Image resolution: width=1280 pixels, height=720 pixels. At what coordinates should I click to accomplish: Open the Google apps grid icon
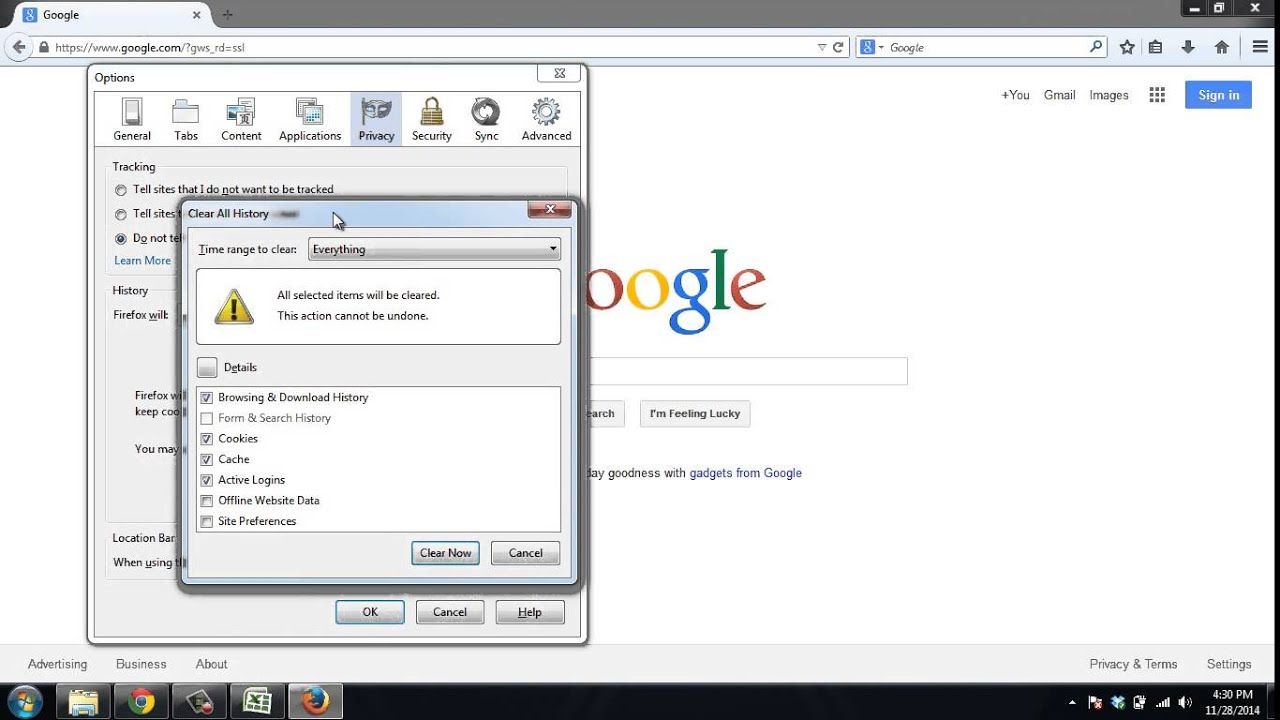point(1157,95)
